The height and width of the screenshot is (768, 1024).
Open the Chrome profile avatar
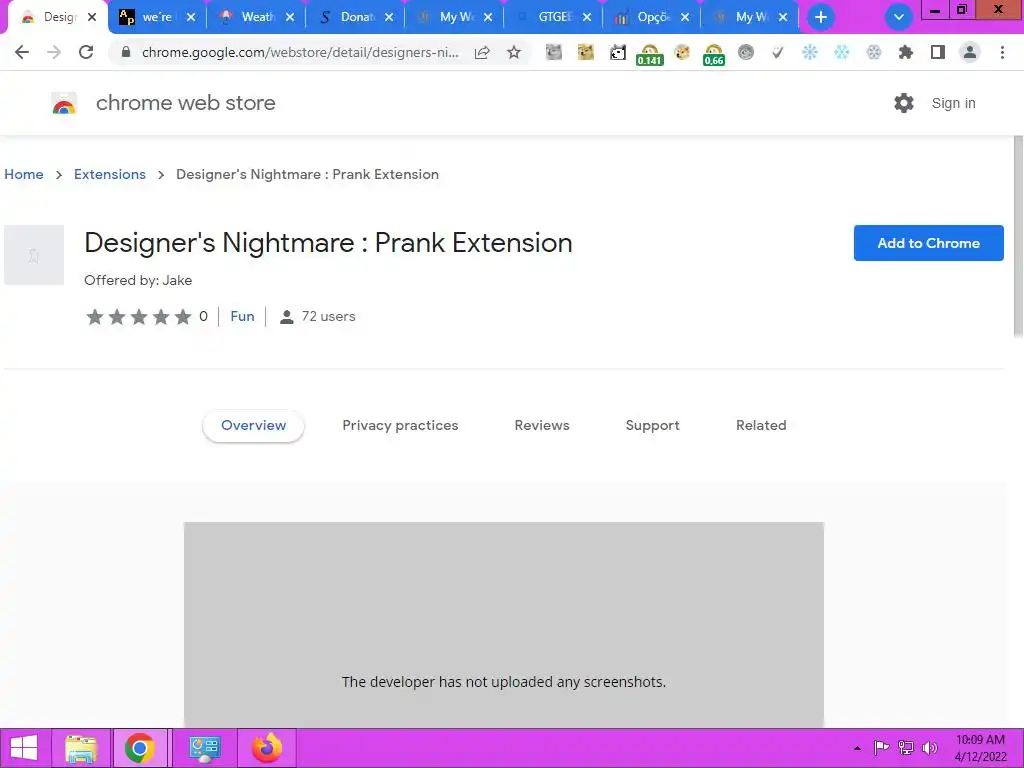pos(970,52)
